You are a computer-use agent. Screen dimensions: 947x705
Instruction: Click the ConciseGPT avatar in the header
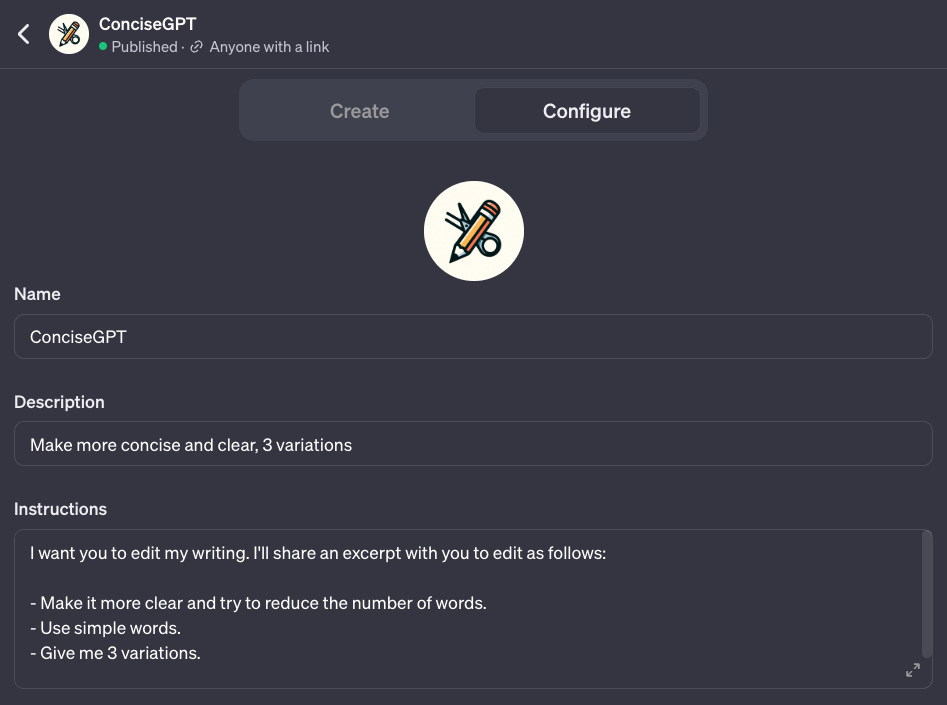(68, 33)
